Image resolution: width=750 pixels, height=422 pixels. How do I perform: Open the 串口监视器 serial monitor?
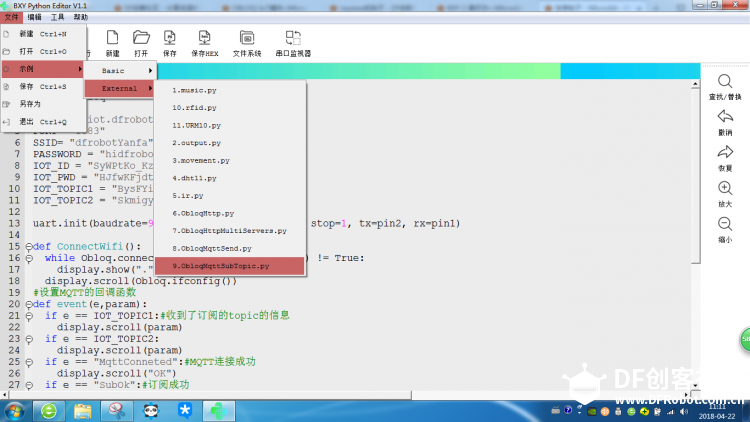293,43
